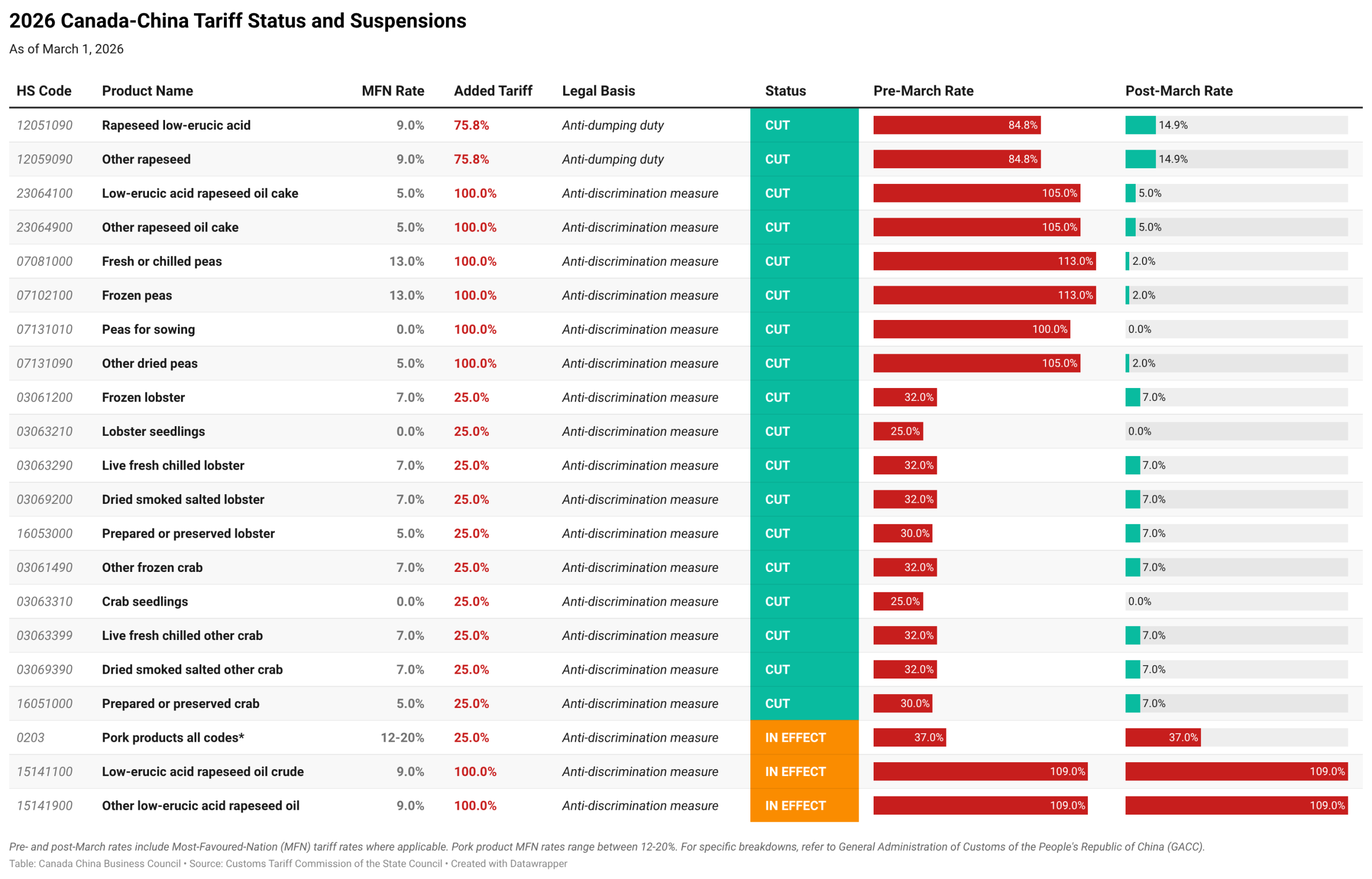Select the Frozen lobster product name
The height and width of the screenshot is (879, 1372).
coord(143,397)
